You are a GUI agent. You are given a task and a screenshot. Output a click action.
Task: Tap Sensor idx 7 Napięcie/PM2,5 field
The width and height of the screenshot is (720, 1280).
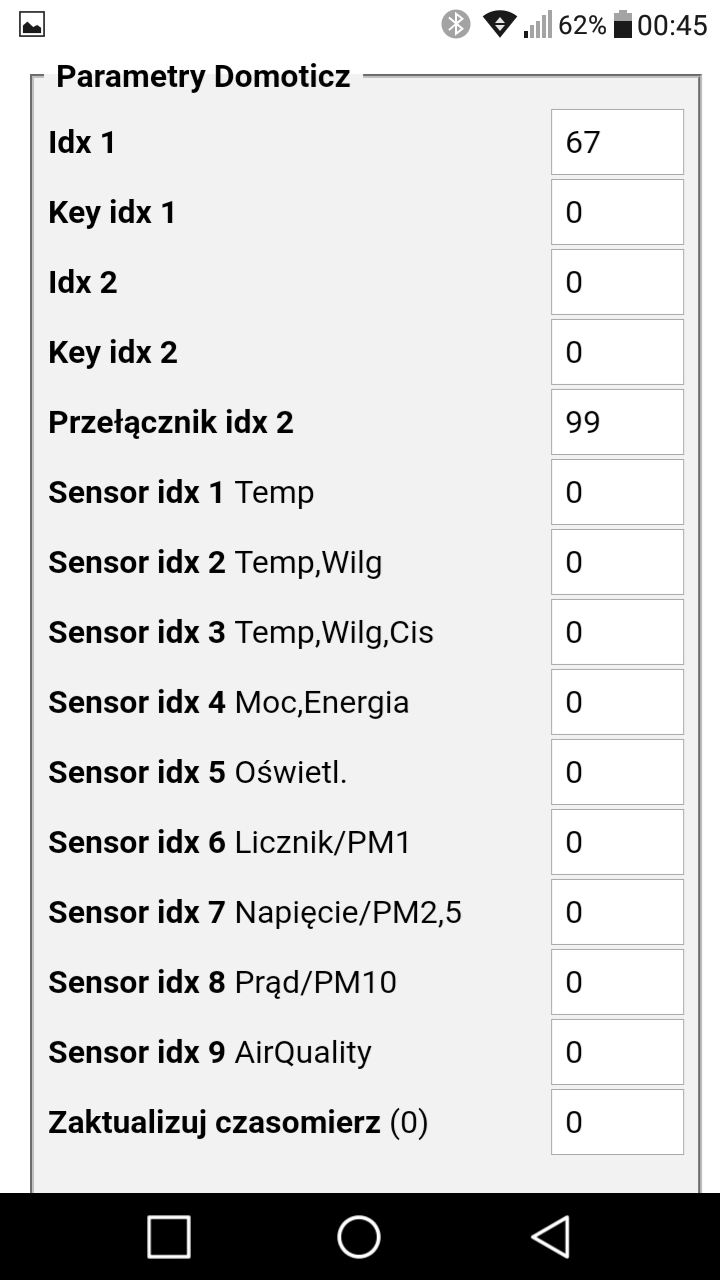pos(617,912)
